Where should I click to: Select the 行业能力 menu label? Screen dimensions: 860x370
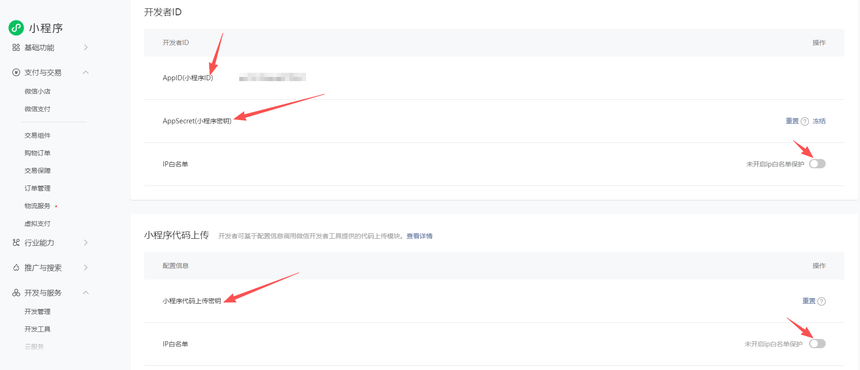click(39, 242)
